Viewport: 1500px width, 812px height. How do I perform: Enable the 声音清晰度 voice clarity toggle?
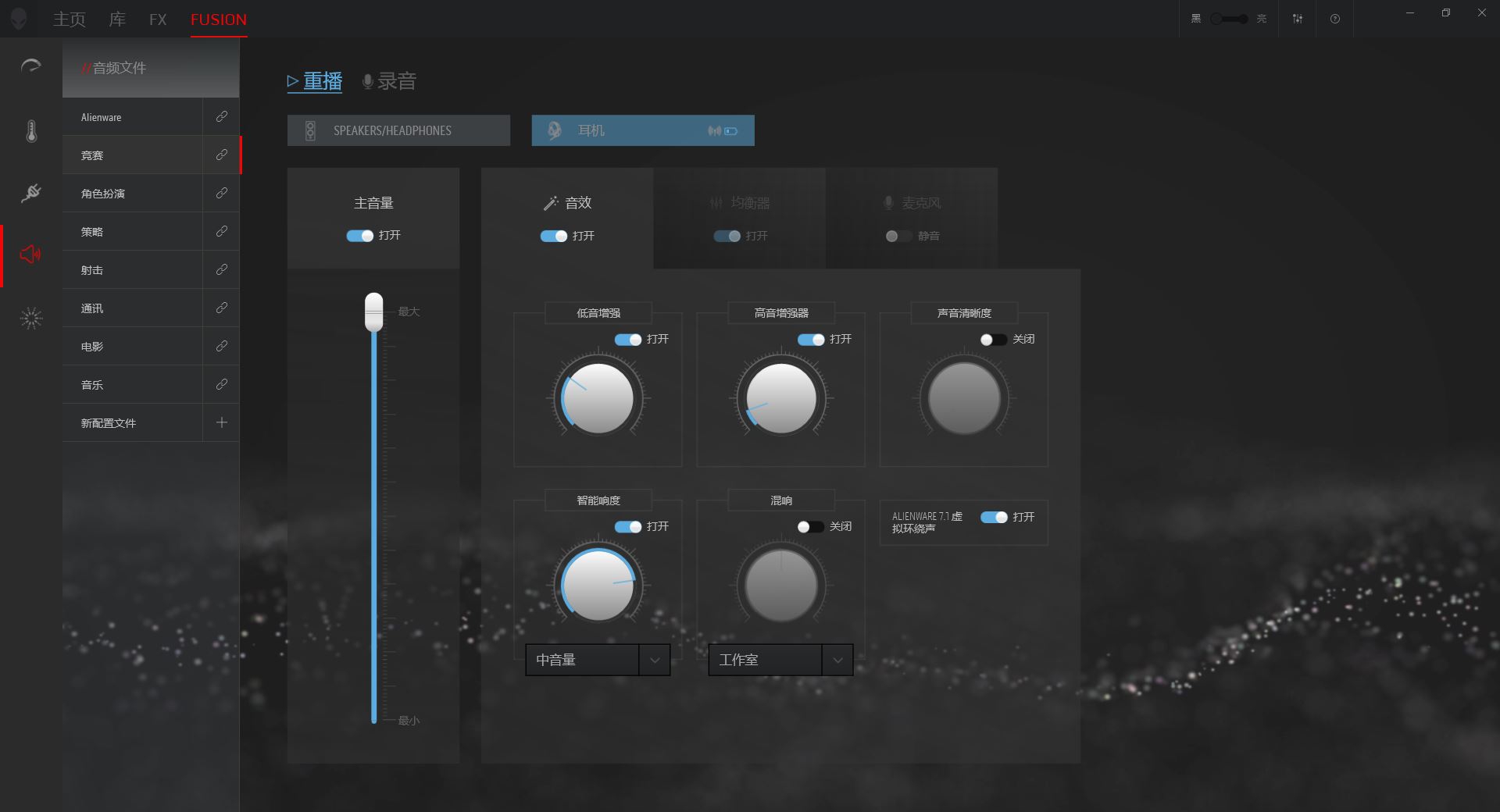coord(993,340)
